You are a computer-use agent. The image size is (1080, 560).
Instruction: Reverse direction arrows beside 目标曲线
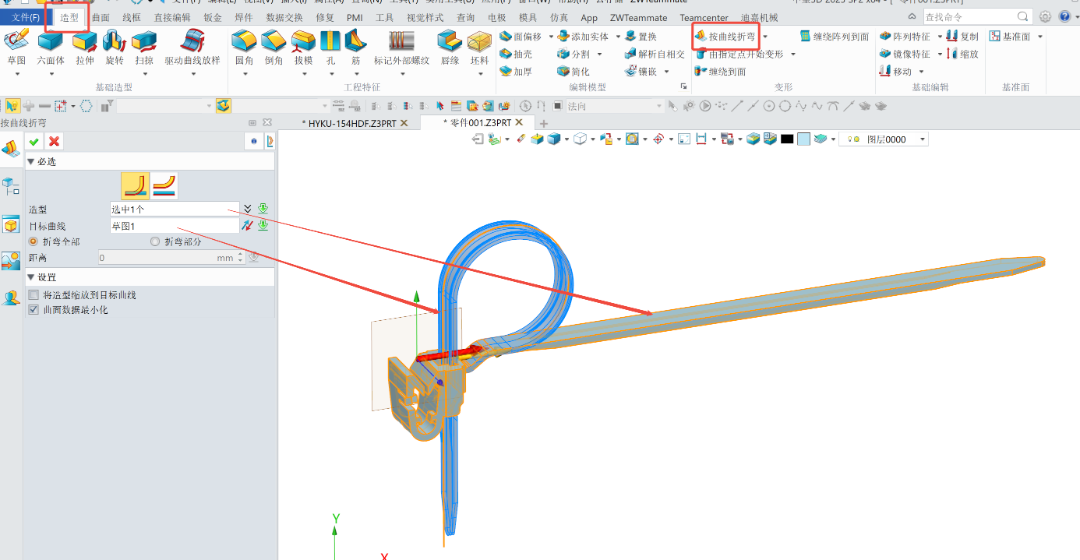click(247, 226)
